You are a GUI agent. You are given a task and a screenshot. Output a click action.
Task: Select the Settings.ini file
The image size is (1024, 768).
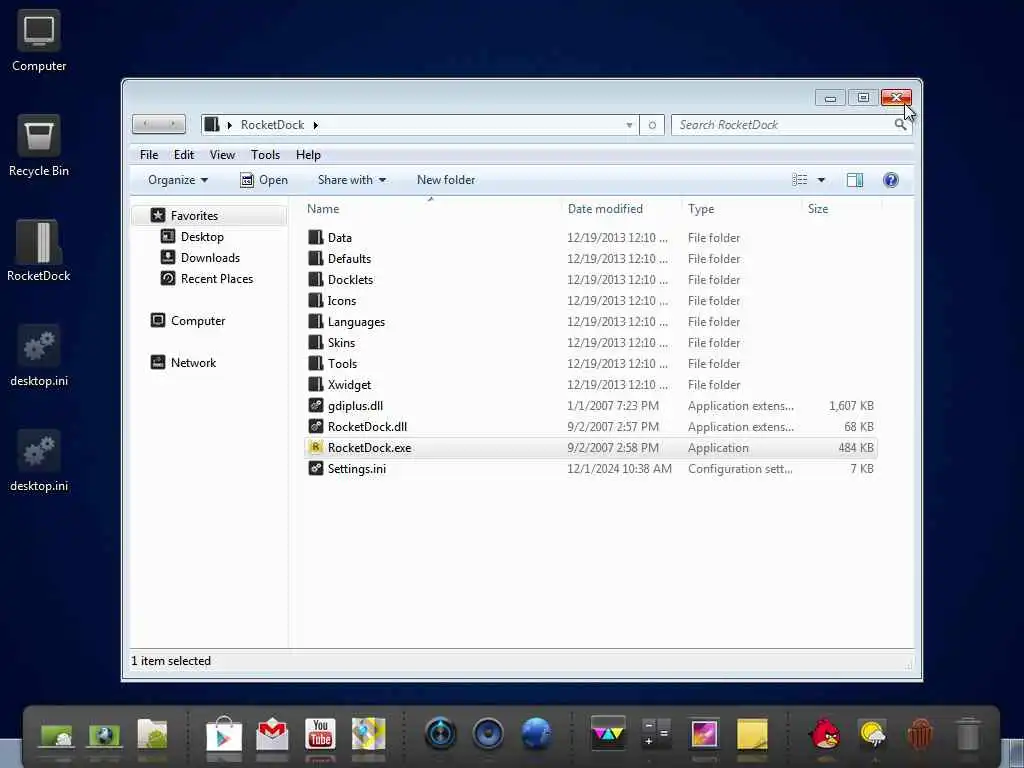click(x=590, y=468)
